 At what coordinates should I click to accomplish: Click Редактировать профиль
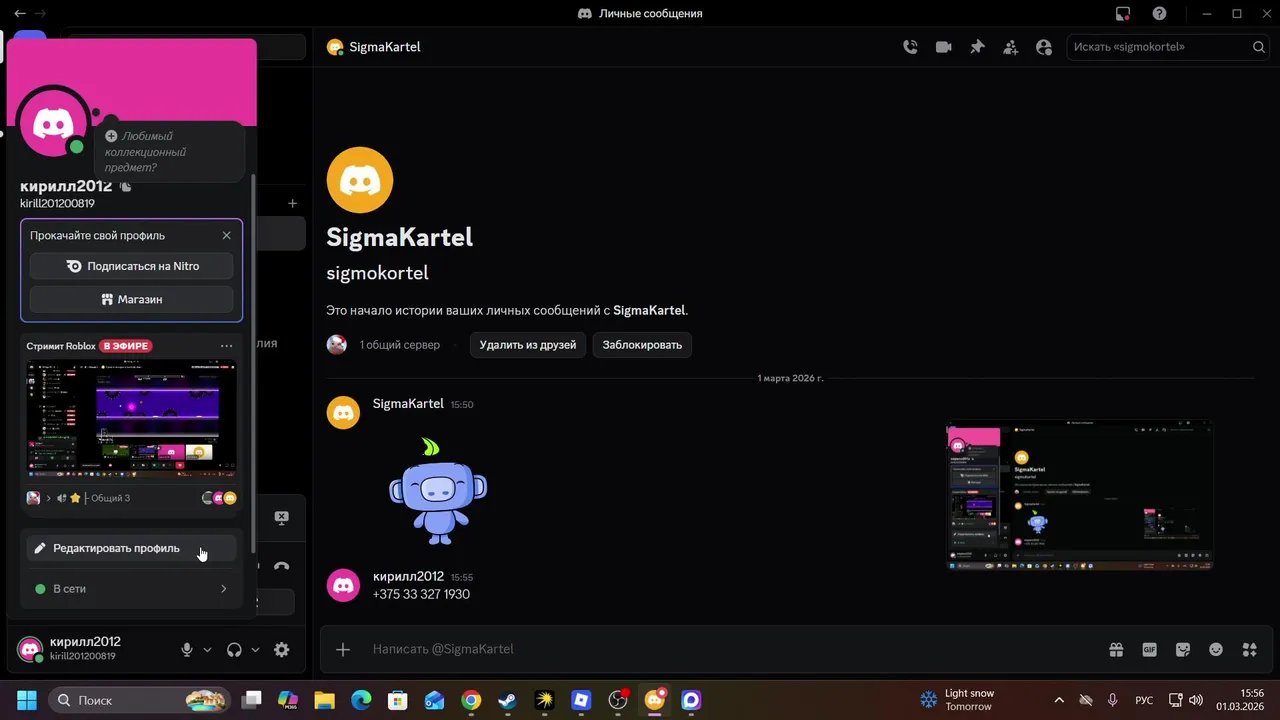[131, 548]
